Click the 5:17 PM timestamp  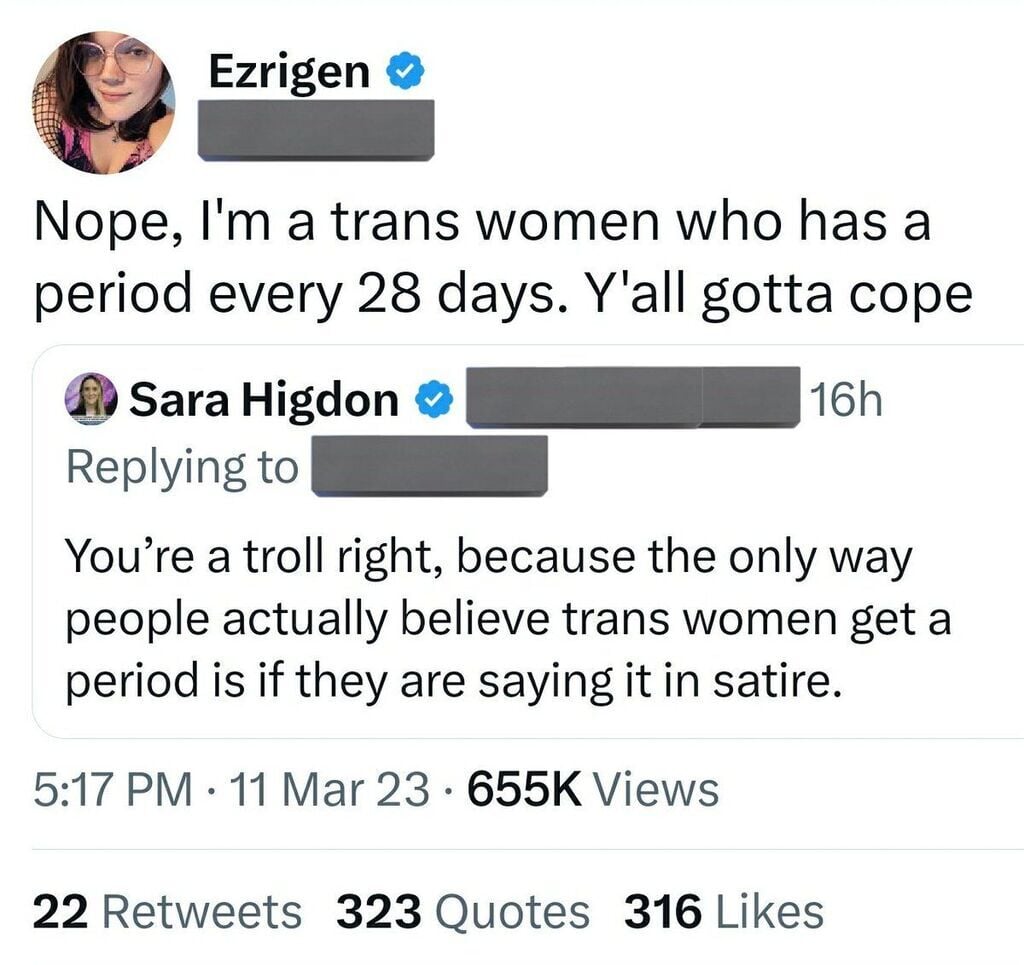coord(112,789)
